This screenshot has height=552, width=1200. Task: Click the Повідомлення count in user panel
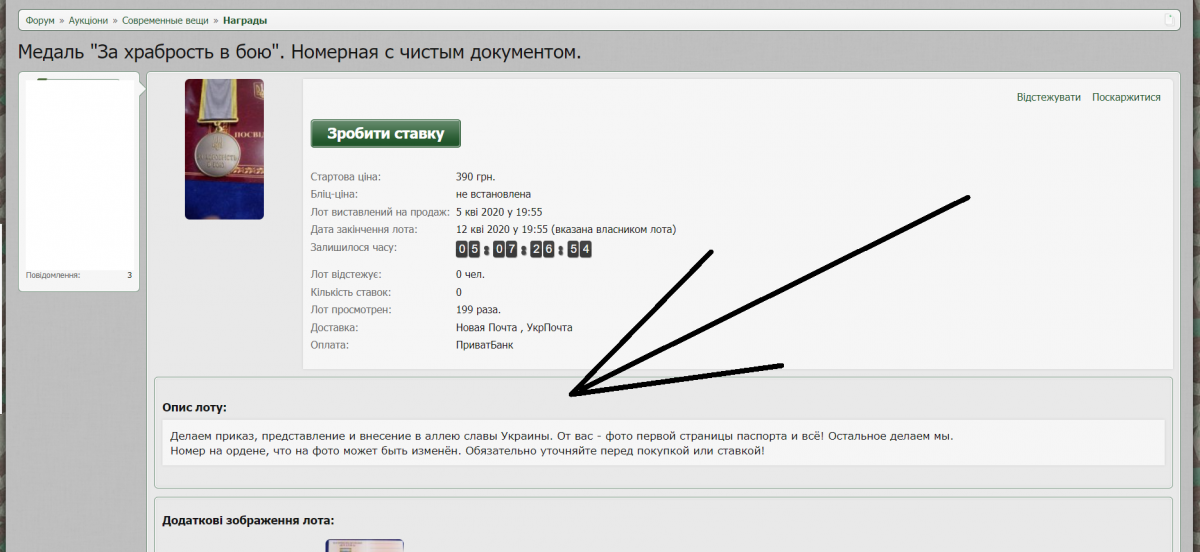[x=129, y=274]
